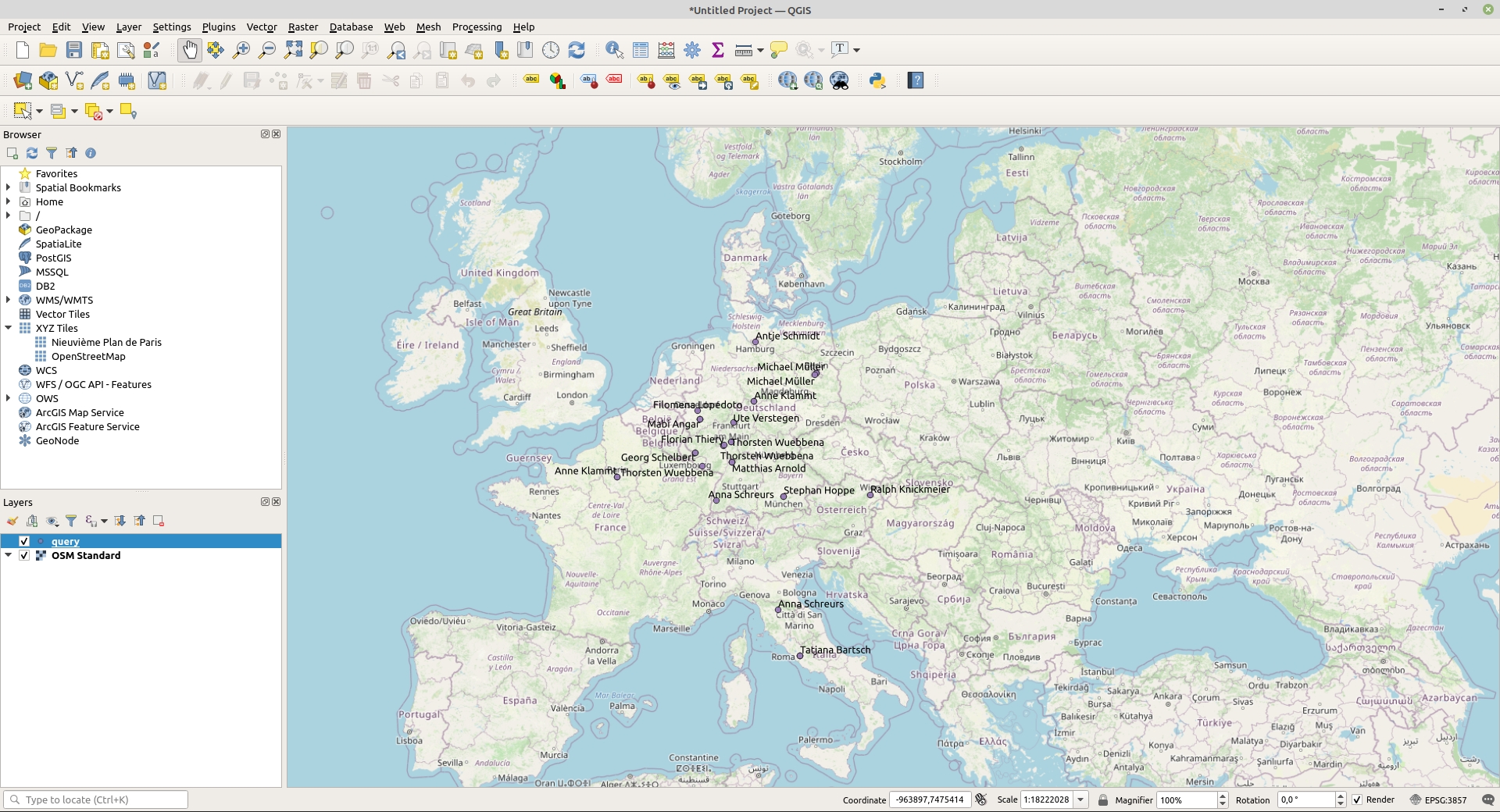
Task: Click the Coordinate value field
Action: [x=930, y=800]
